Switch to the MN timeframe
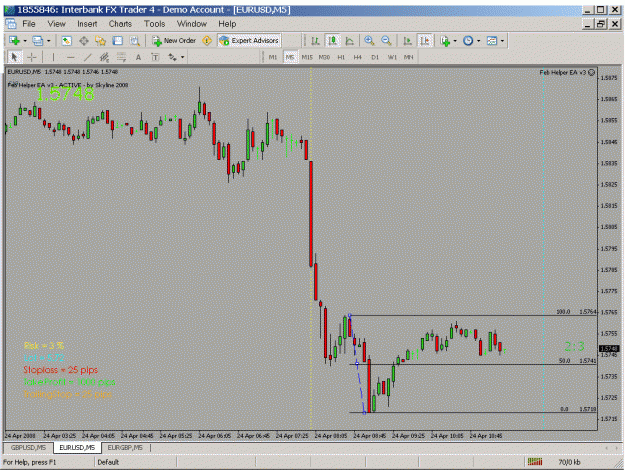The width and height of the screenshot is (625, 470). click(409, 57)
